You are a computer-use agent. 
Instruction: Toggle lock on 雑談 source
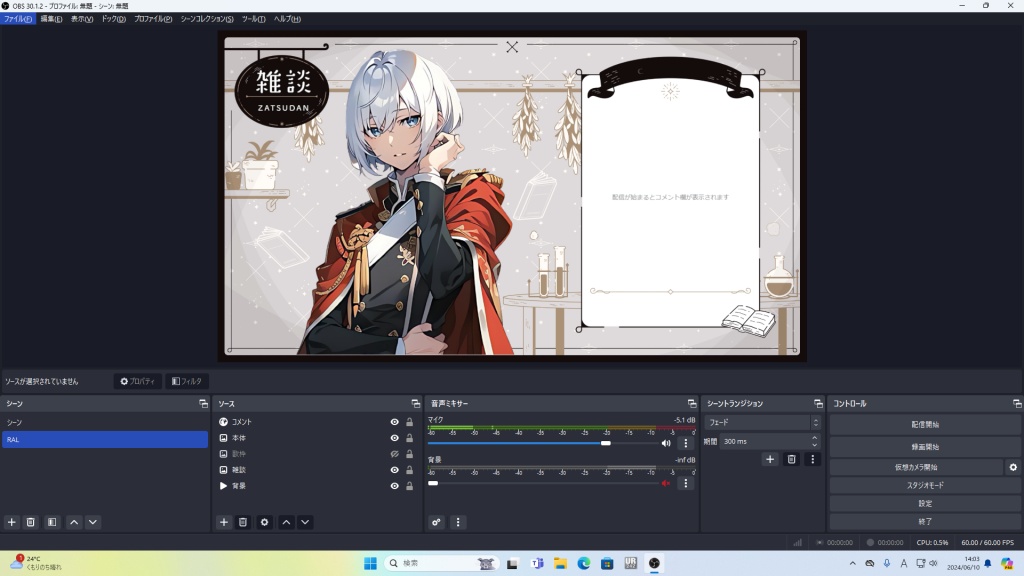[409, 470]
